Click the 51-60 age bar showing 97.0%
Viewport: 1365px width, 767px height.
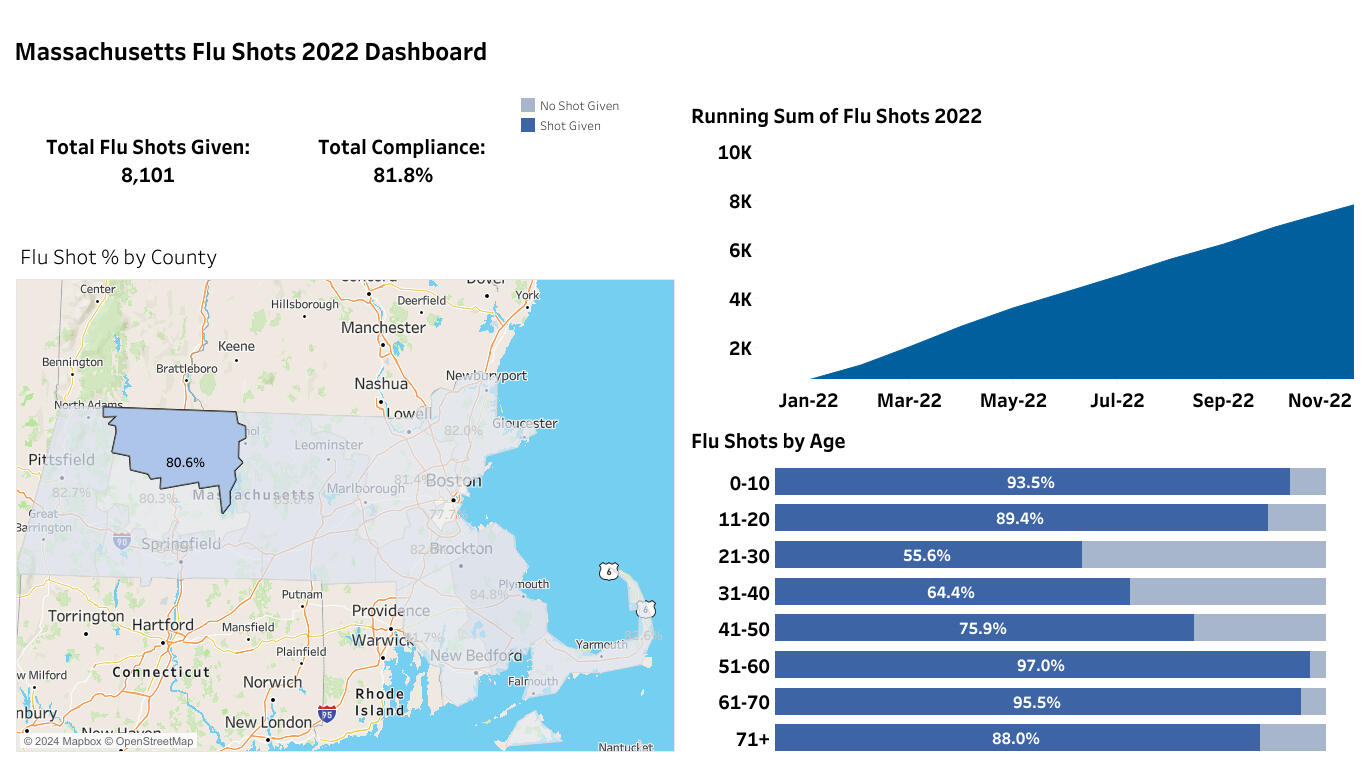click(1040, 665)
